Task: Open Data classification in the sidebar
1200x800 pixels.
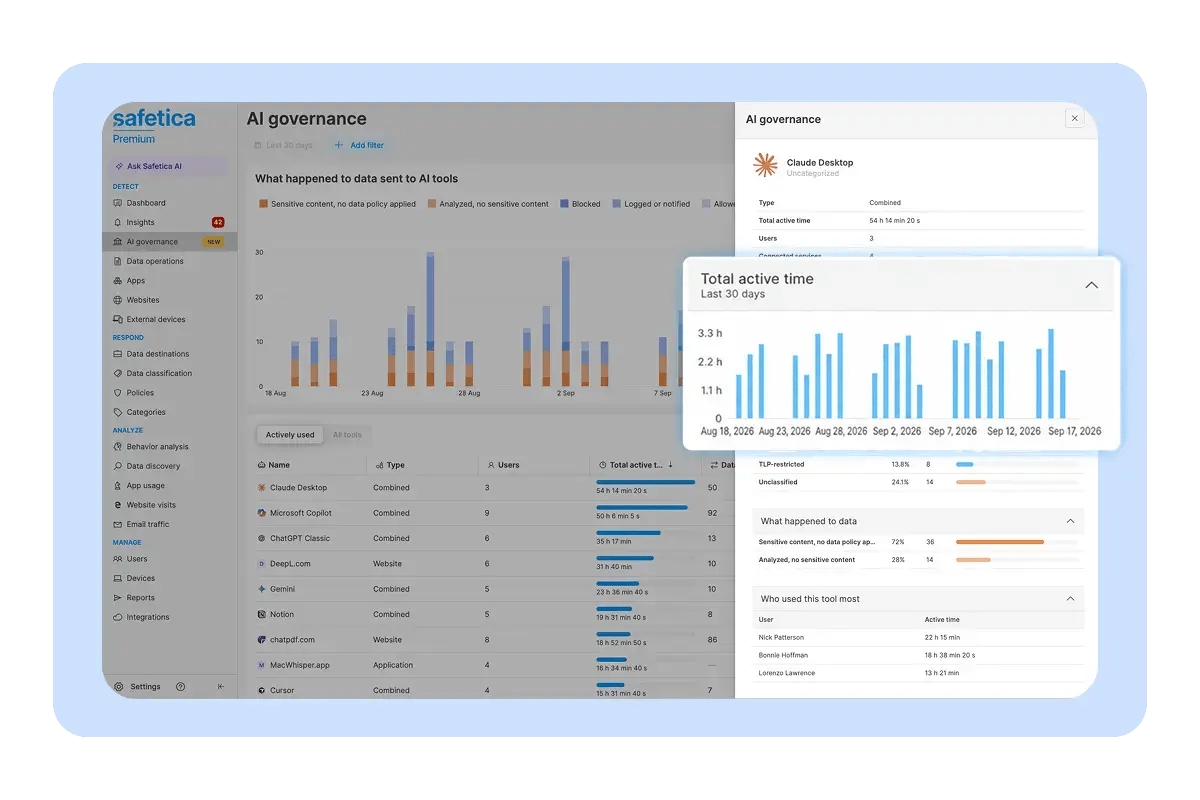Action: [x=160, y=373]
